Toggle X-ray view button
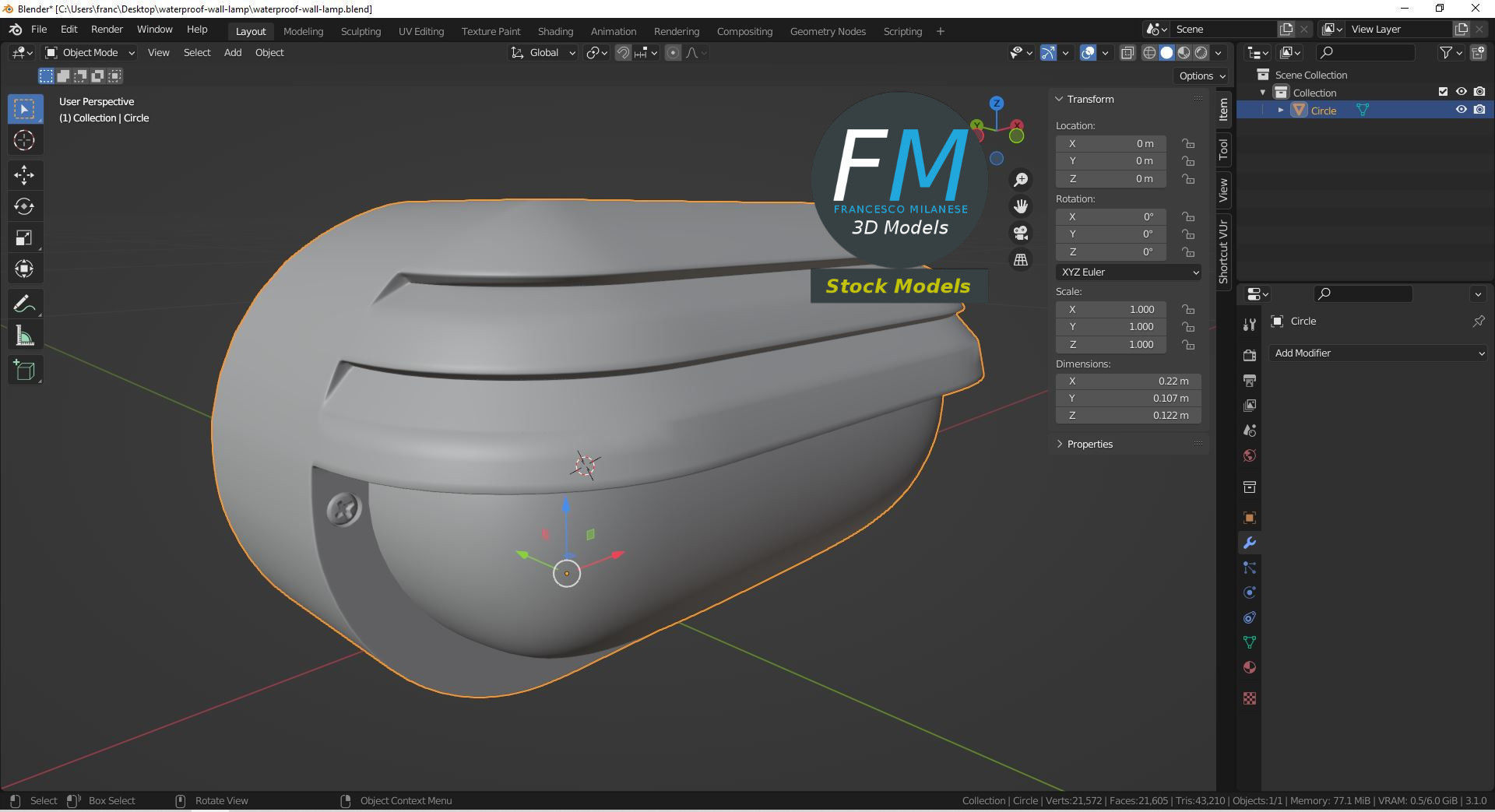Image resolution: width=1495 pixels, height=812 pixels. pyautogui.click(x=1127, y=53)
